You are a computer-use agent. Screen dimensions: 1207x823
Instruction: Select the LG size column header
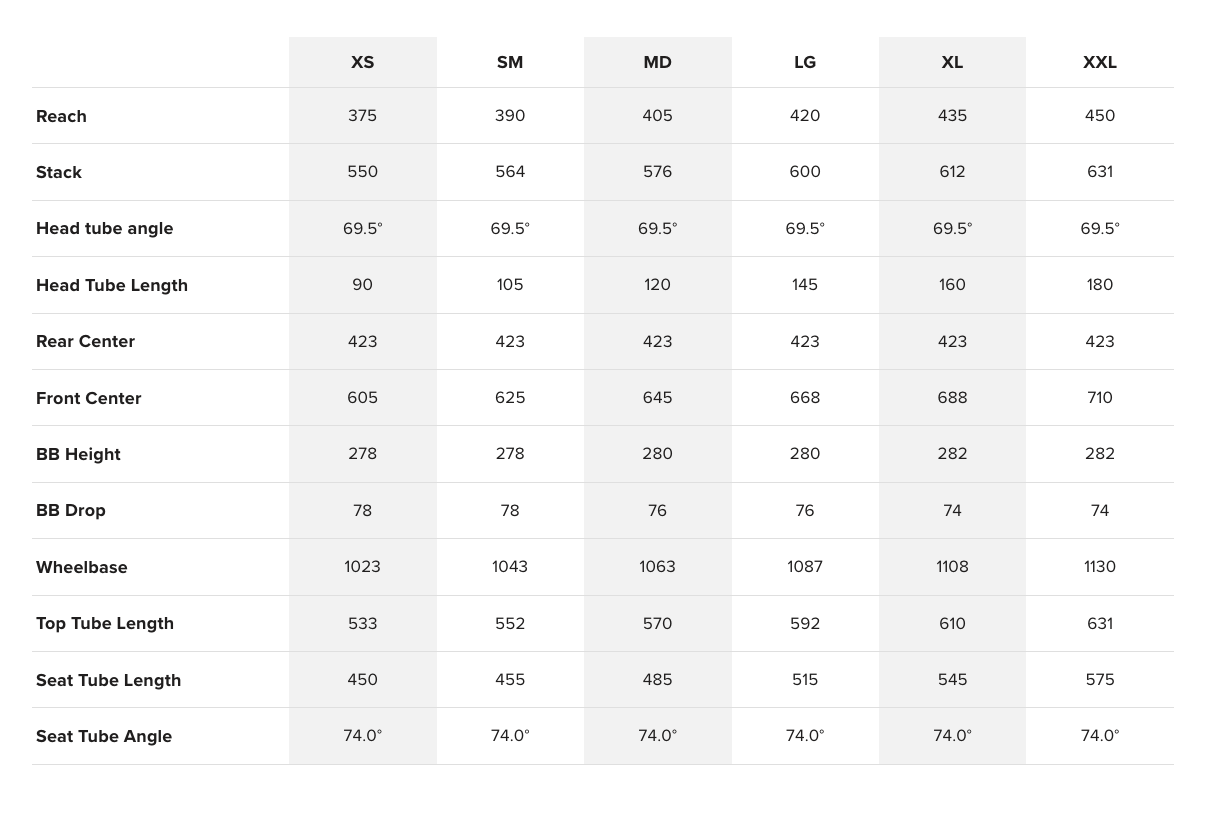click(x=805, y=62)
